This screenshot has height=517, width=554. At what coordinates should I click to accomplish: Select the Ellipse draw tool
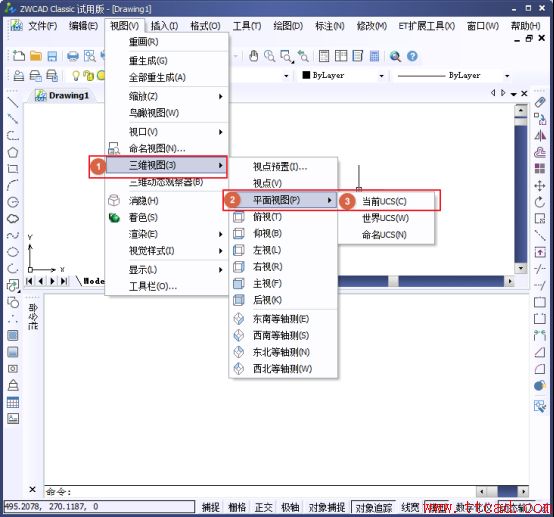click(x=13, y=252)
